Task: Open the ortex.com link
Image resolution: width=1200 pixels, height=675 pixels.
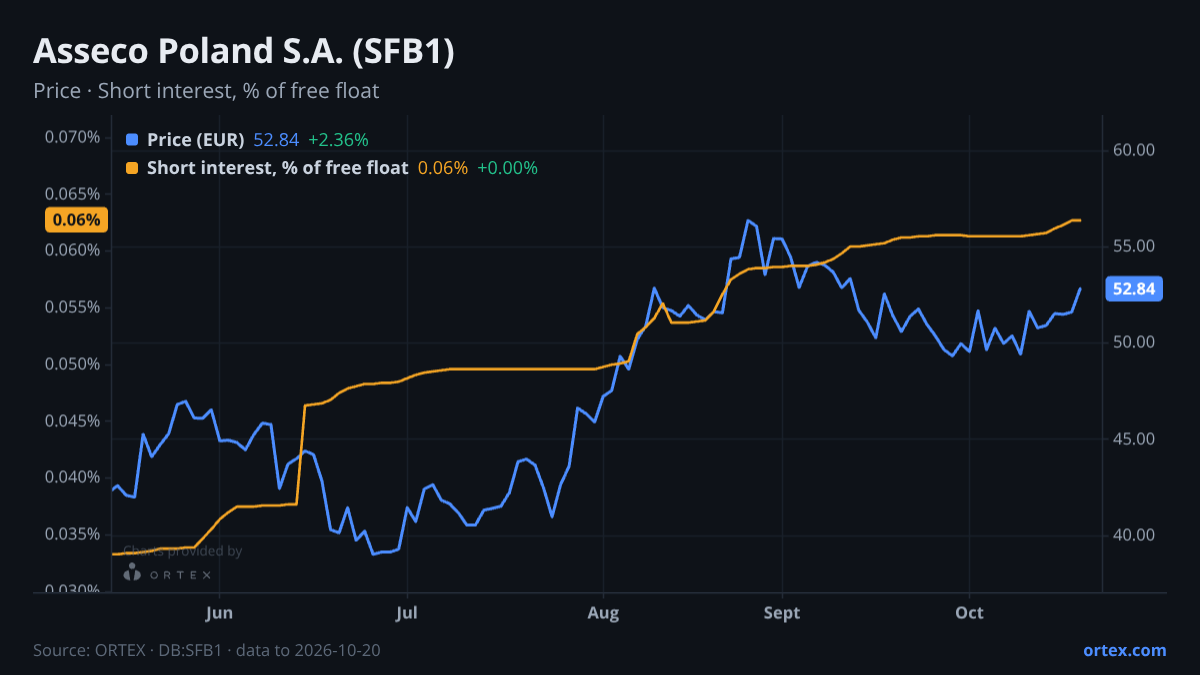Action: point(1125,650)
